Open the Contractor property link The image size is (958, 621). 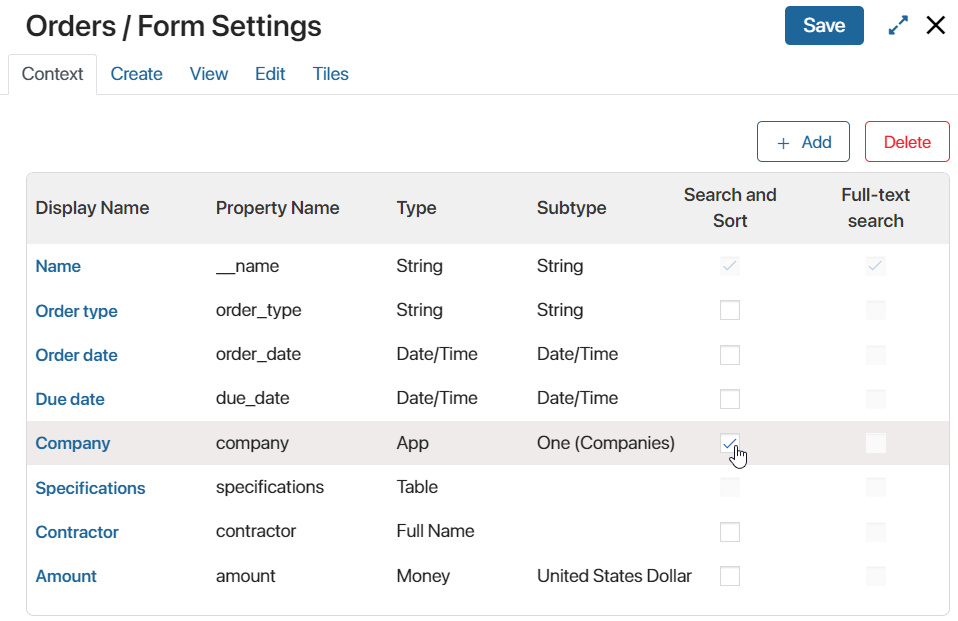click(x=77, y=532)
